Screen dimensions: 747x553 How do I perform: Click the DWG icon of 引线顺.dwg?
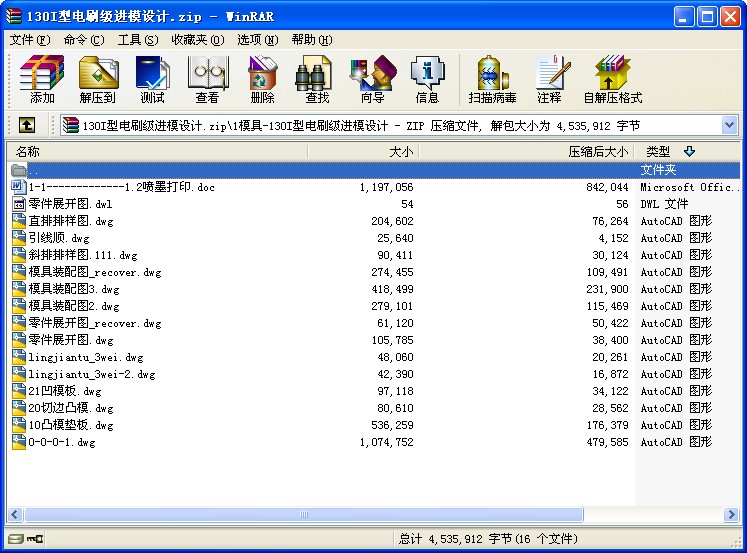coord(19,238)
